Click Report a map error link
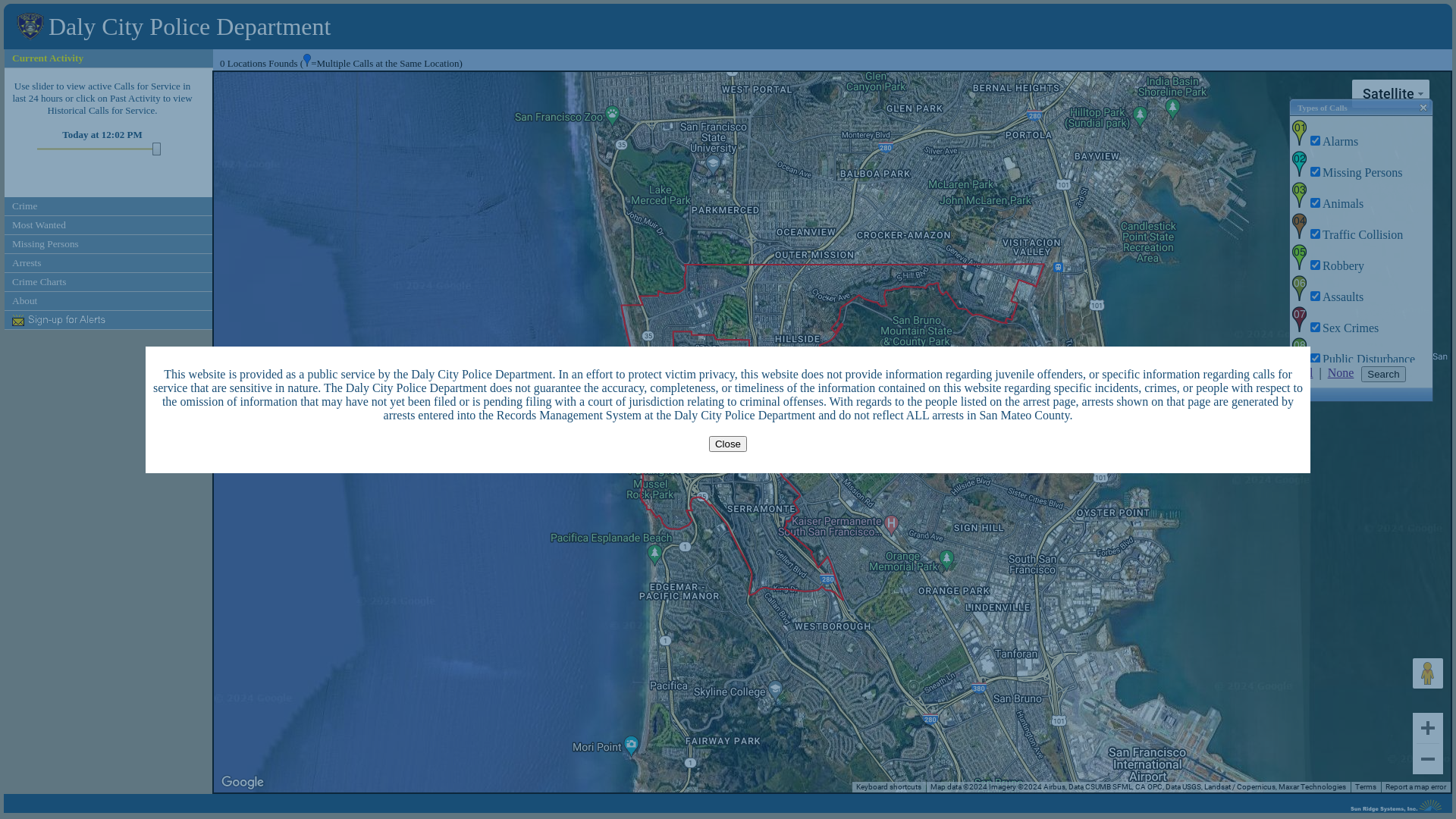Screen dimensions: 1456x819 point(1415,787)
